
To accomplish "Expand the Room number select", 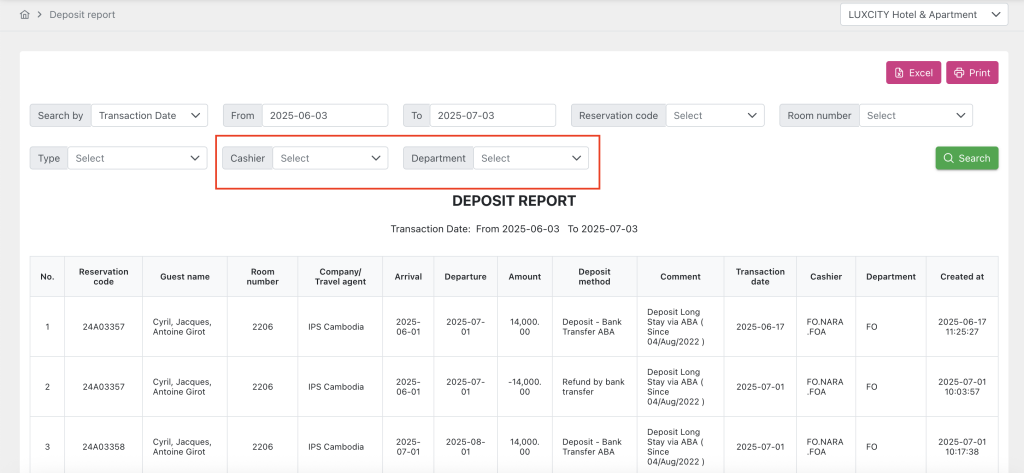I will (915, 116).
